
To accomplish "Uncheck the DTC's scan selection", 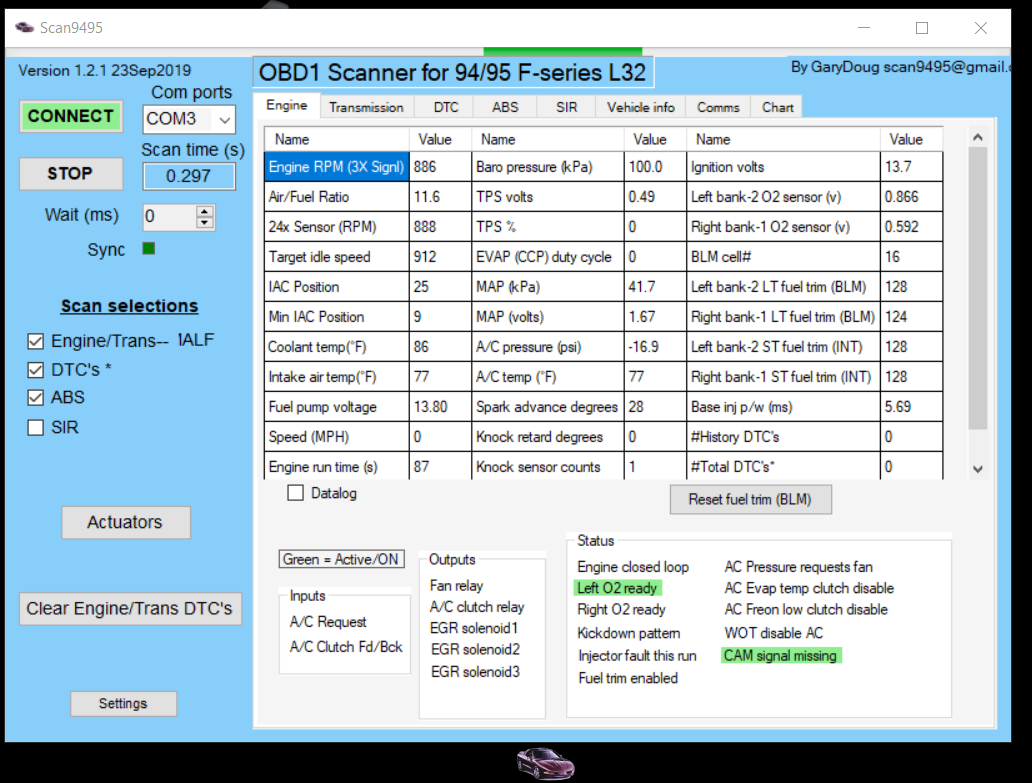I will [36, 370].
